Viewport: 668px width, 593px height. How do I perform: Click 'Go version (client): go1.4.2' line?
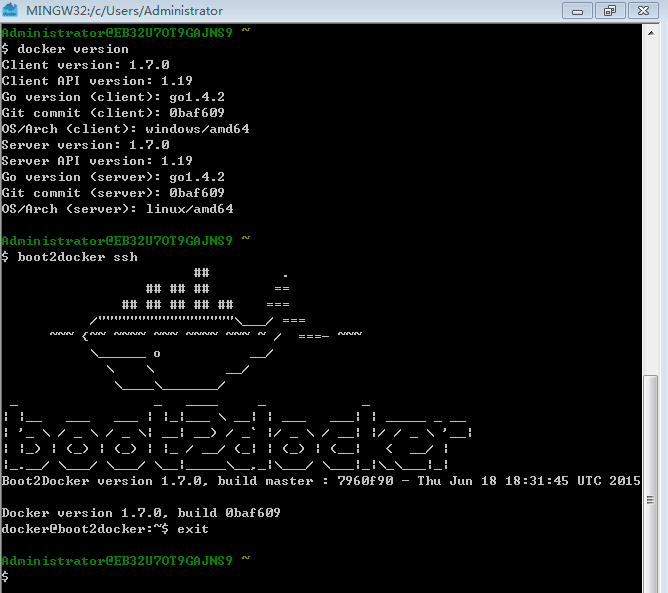point(113,97)
